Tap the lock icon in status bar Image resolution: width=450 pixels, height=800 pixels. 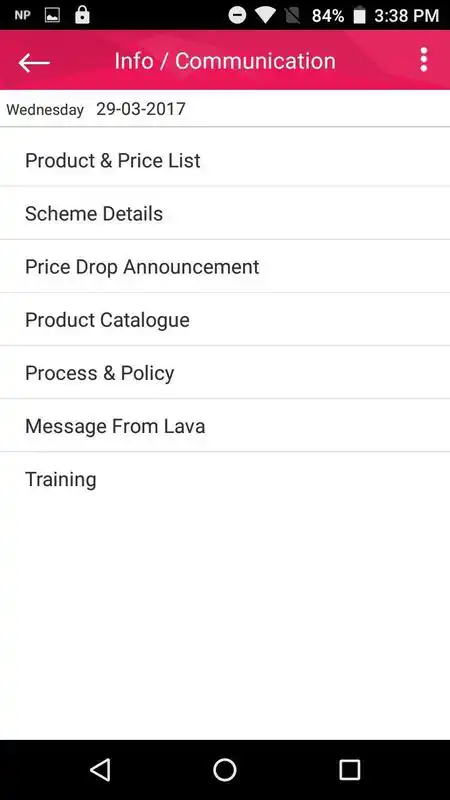tap(82, 15)
